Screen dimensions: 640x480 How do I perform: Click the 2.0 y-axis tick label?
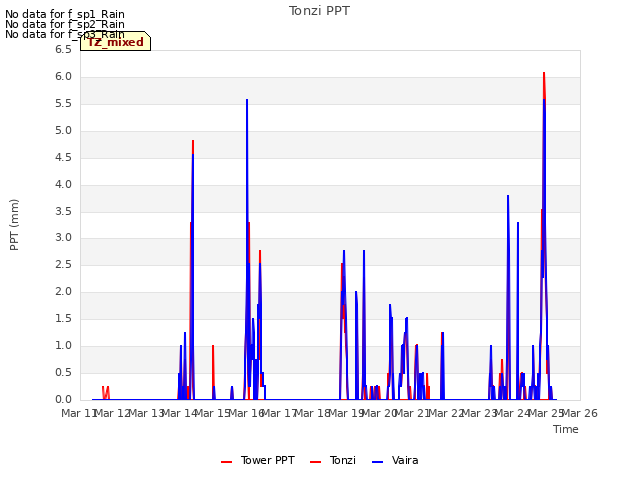click(63, 291)
